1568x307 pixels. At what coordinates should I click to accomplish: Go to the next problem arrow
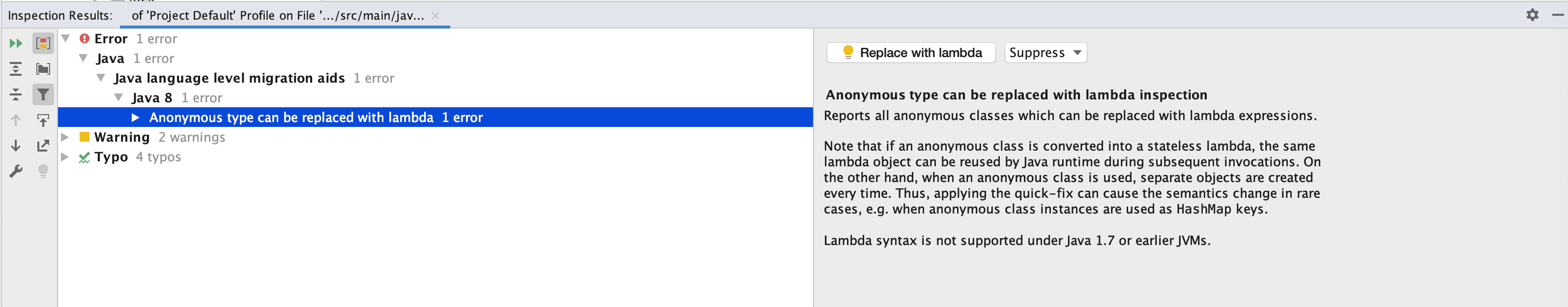click(x=16, y=146)
